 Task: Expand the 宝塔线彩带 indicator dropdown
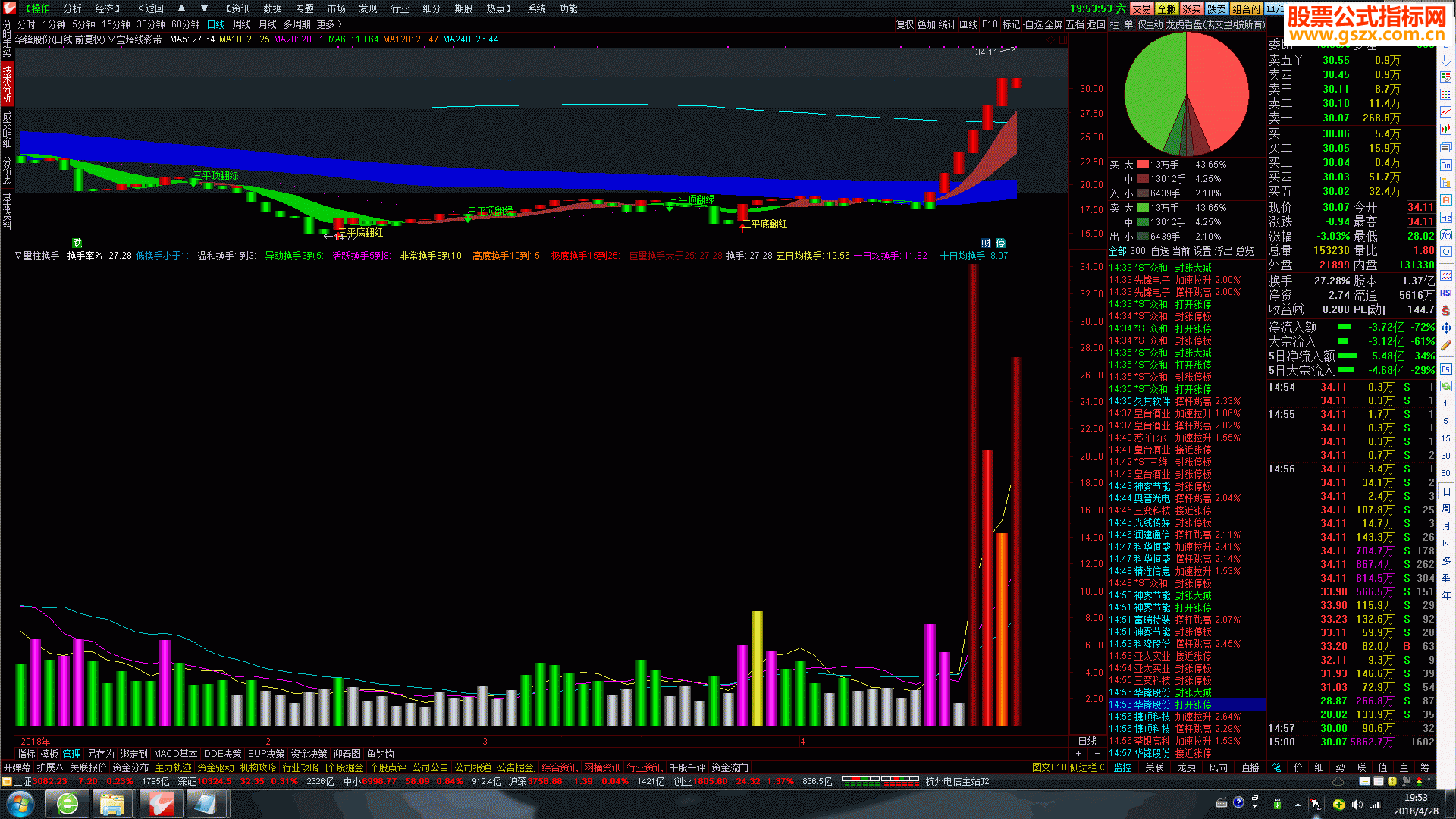[x=111, y=39]
